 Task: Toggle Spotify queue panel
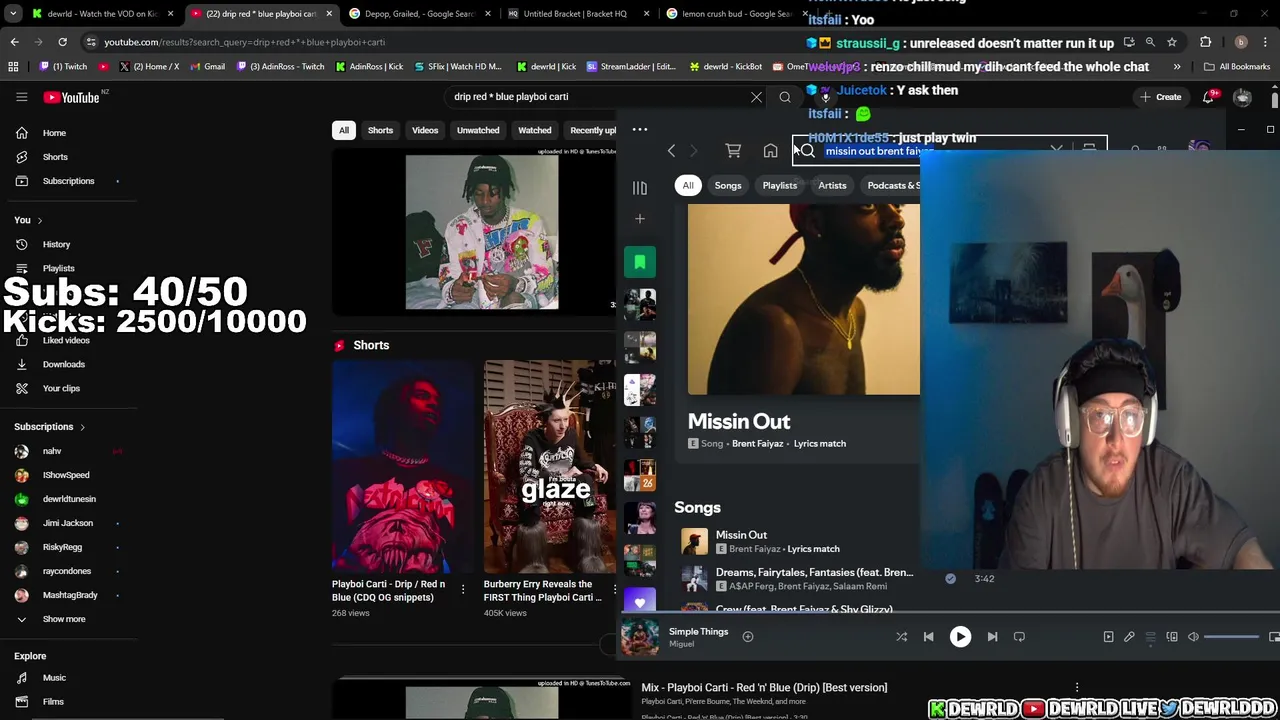1151,637
